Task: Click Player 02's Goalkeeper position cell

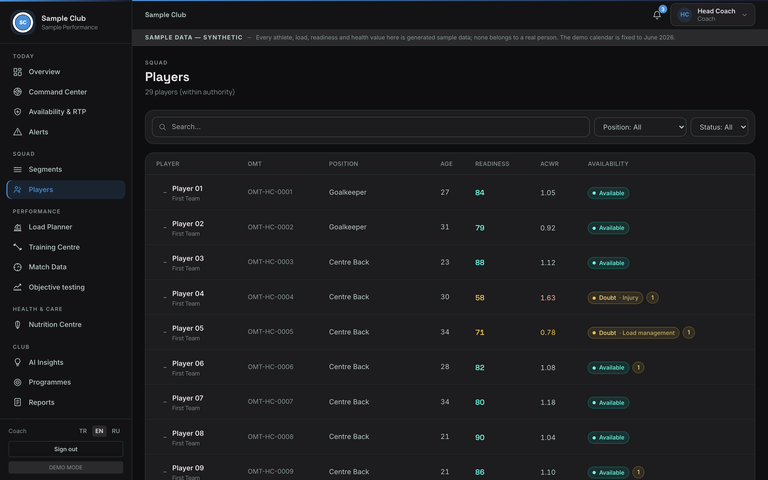Action: (347, 227)
